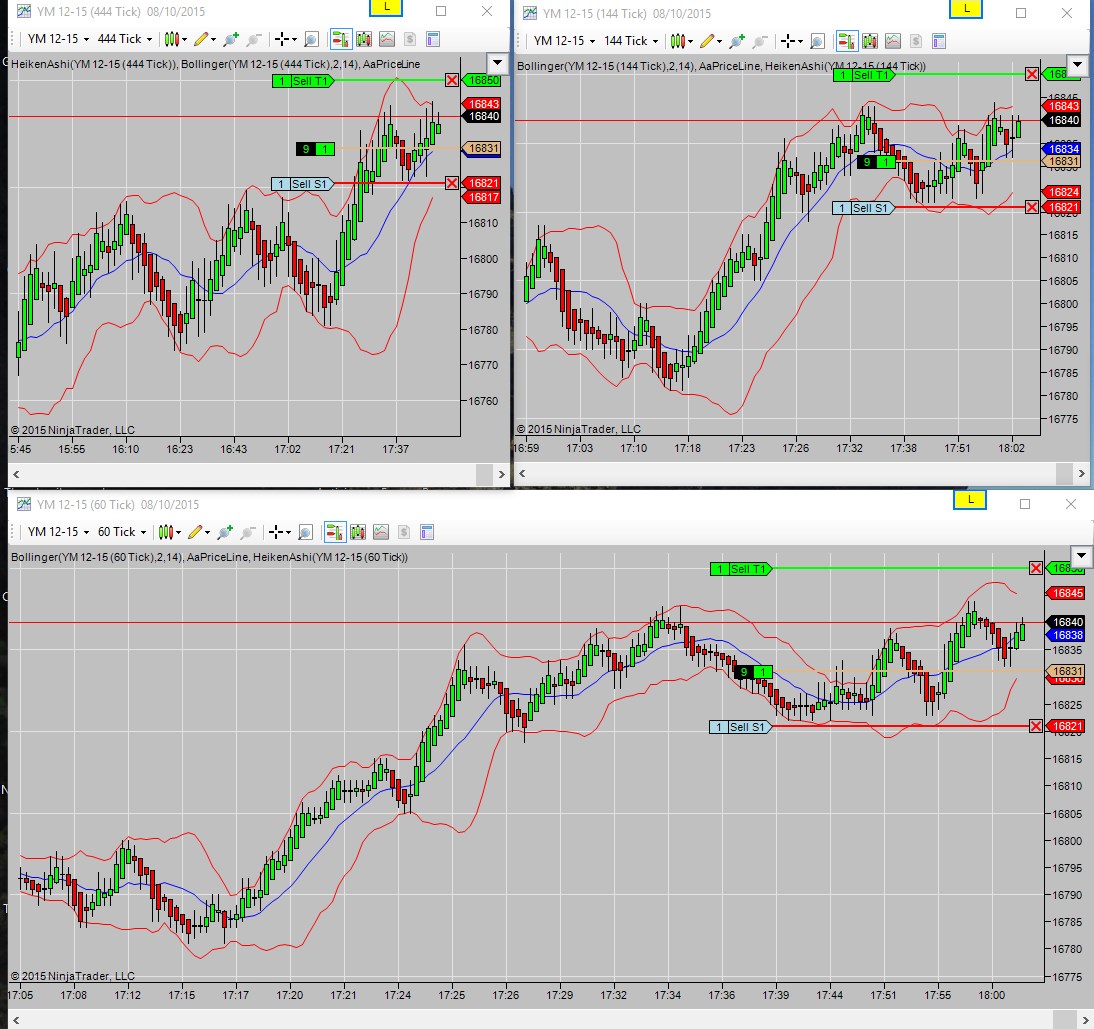Open data series icon in 444 Tick chart

click(x=364, y=39)
